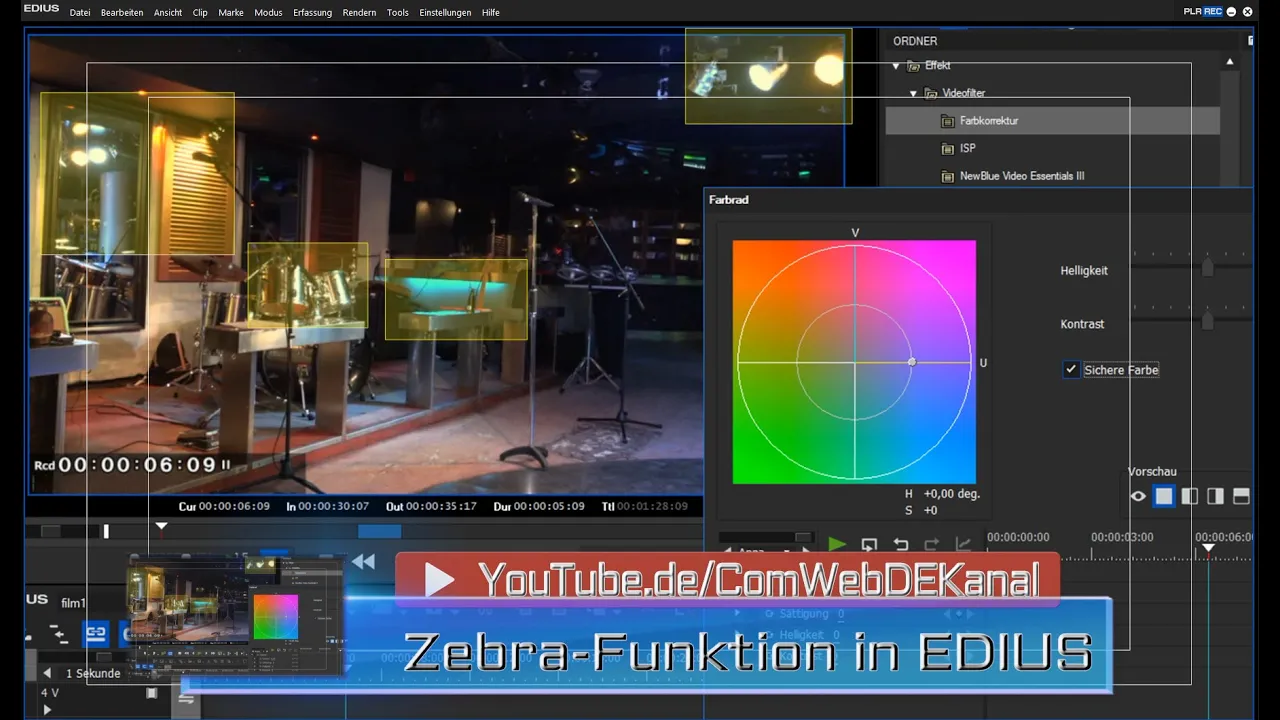
Task: Open the Ansicht menu
Action: (x=168, y=13)
